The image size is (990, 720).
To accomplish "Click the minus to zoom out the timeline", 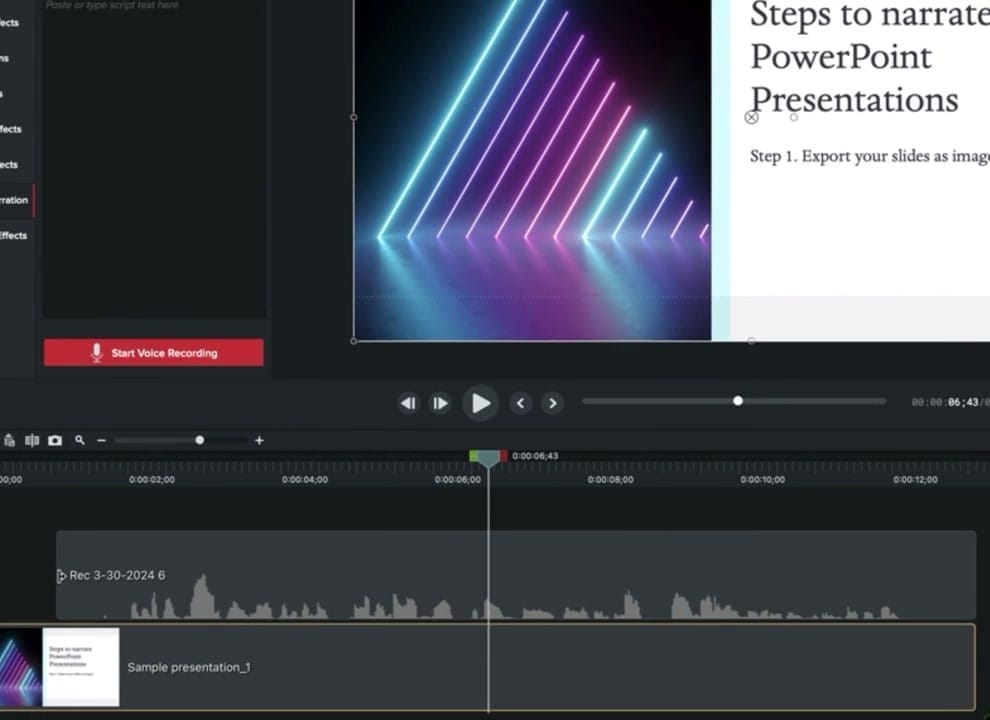I will click(x=101, y=440).
